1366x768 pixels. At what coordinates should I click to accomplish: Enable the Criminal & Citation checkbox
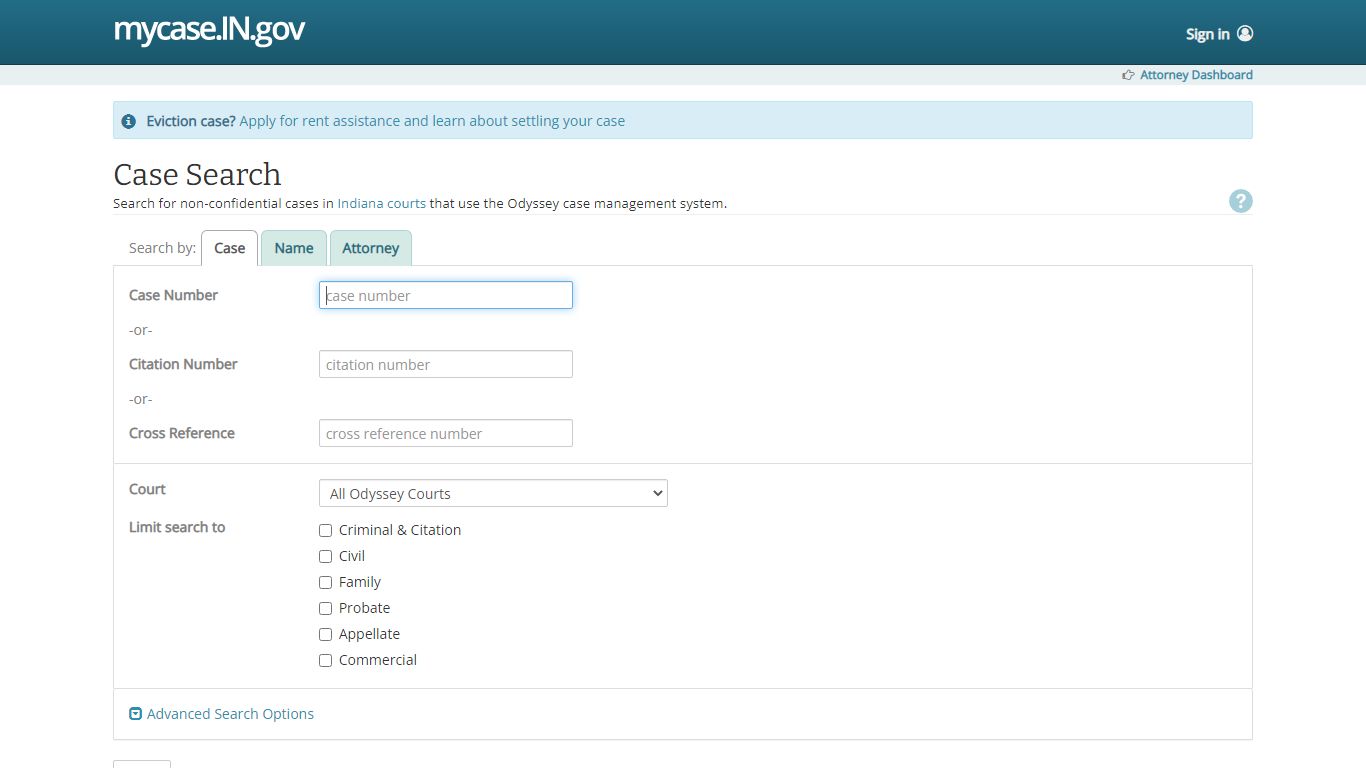pos(325,530)
